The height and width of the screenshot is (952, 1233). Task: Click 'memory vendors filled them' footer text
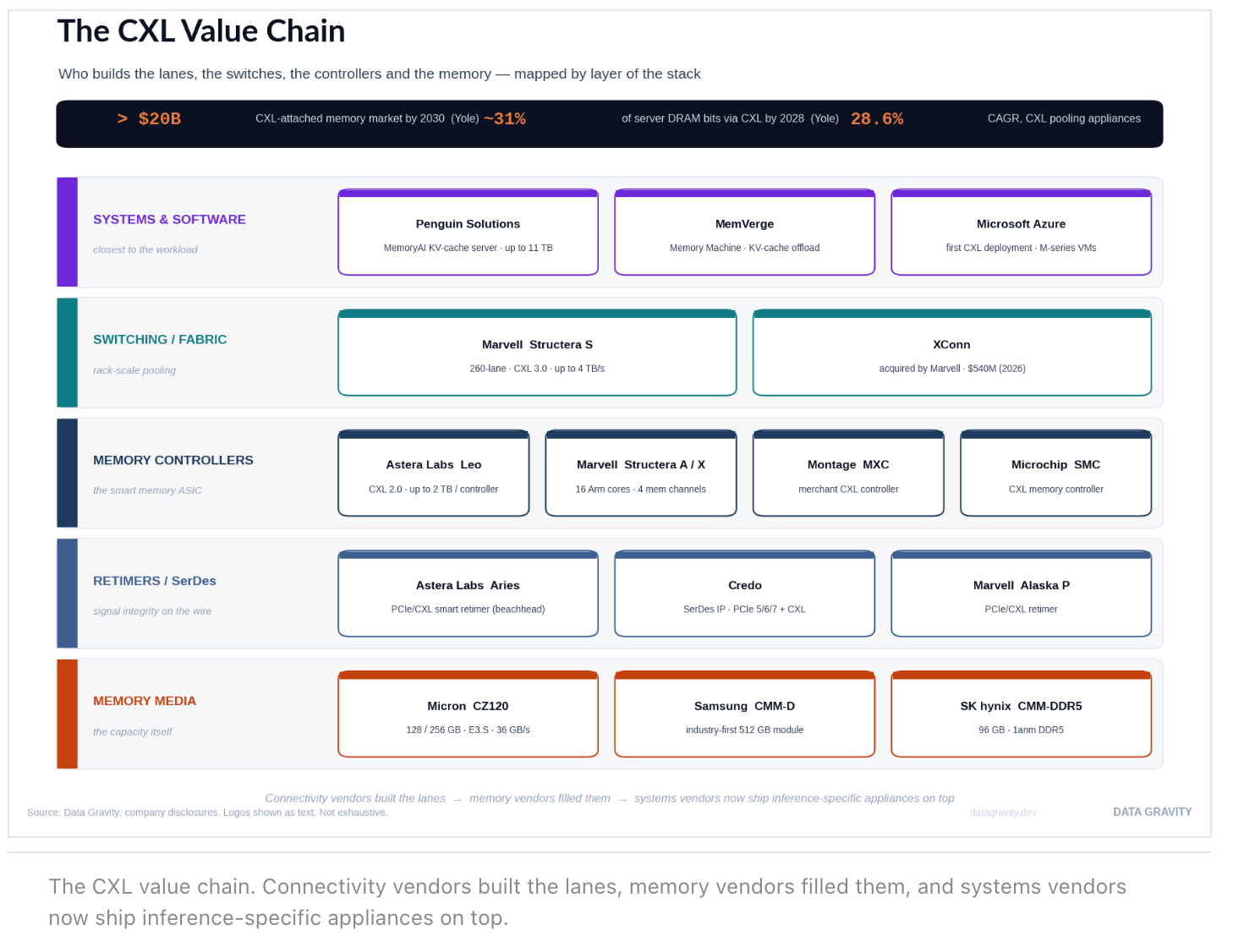(540, 798)
